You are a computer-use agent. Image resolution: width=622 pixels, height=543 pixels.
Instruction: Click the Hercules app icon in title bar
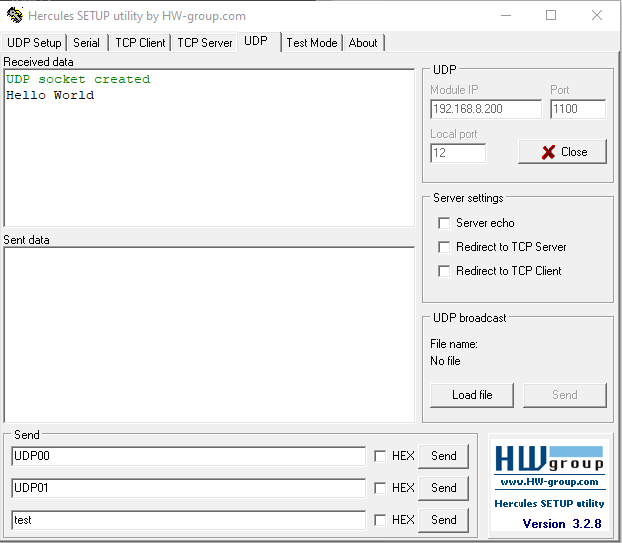14,16
